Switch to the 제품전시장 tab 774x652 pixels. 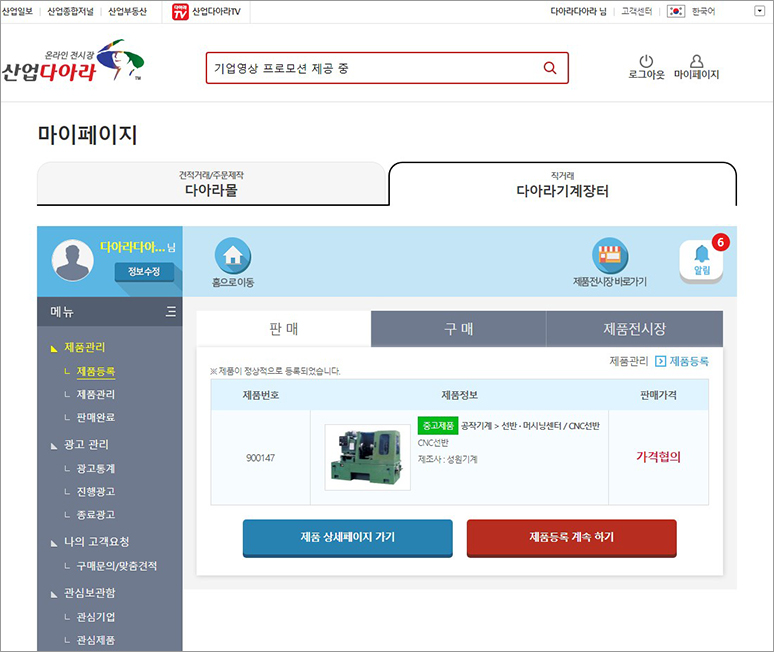coord(634,329)
